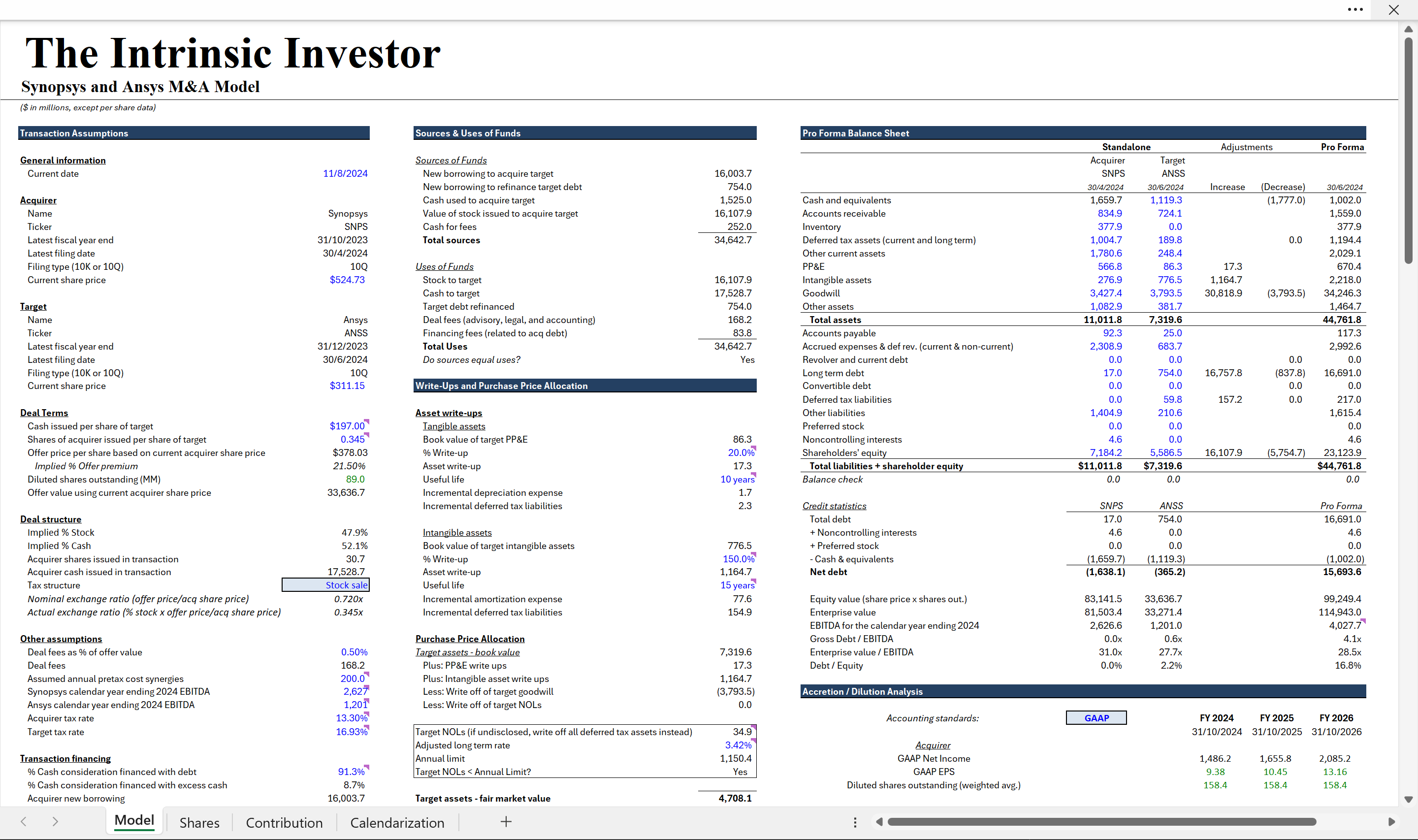Open the more options ellipsis menu

tap(1355, 10)
